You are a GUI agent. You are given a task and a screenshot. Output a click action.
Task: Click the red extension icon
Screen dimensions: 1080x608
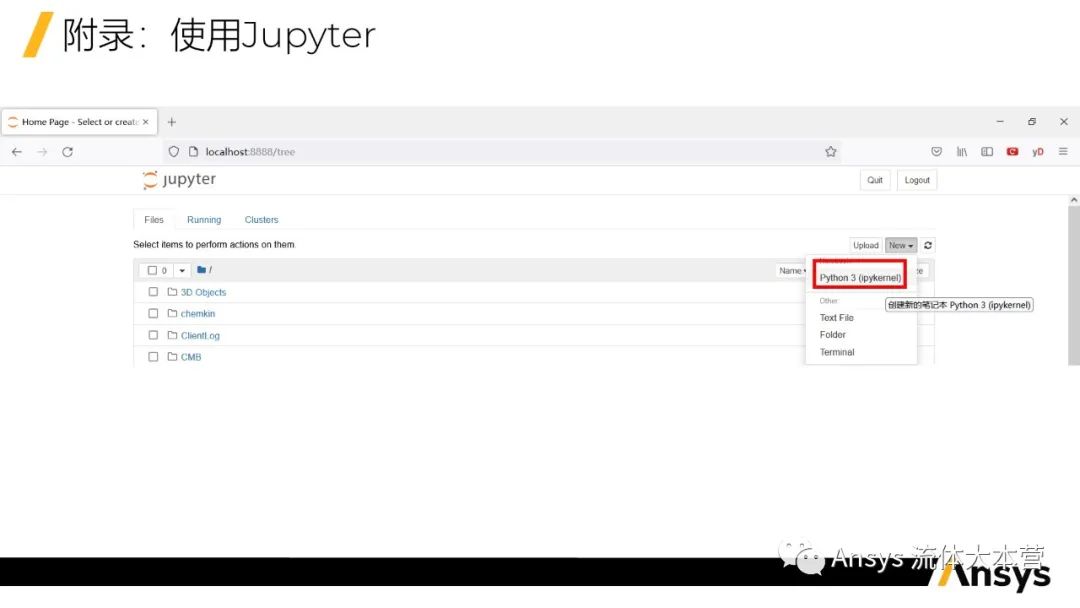pos(1012,151)
